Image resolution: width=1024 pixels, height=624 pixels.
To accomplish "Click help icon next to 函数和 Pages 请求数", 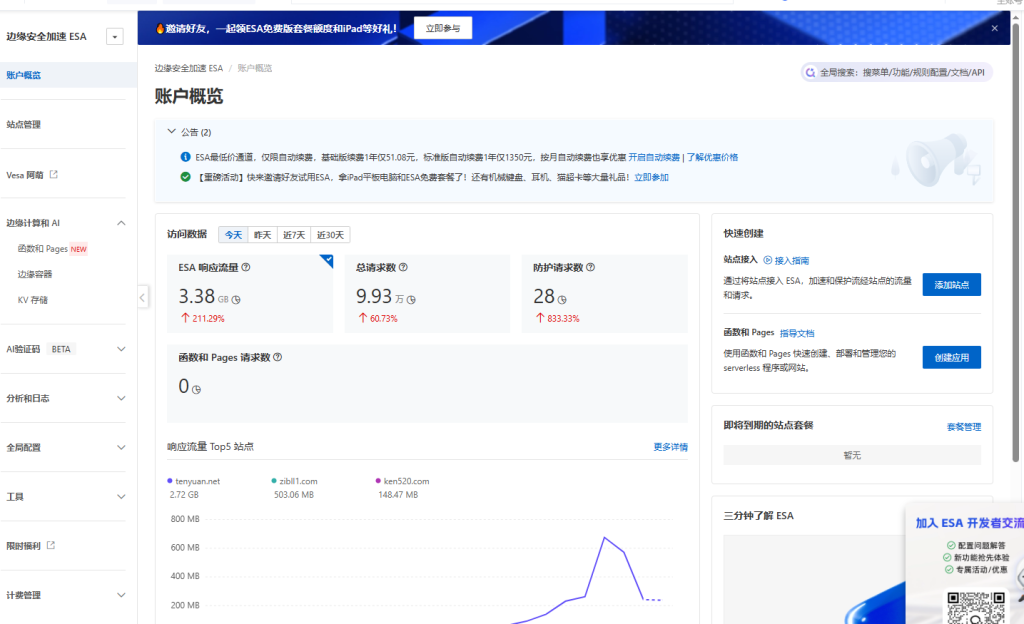I will pos(278,357).
